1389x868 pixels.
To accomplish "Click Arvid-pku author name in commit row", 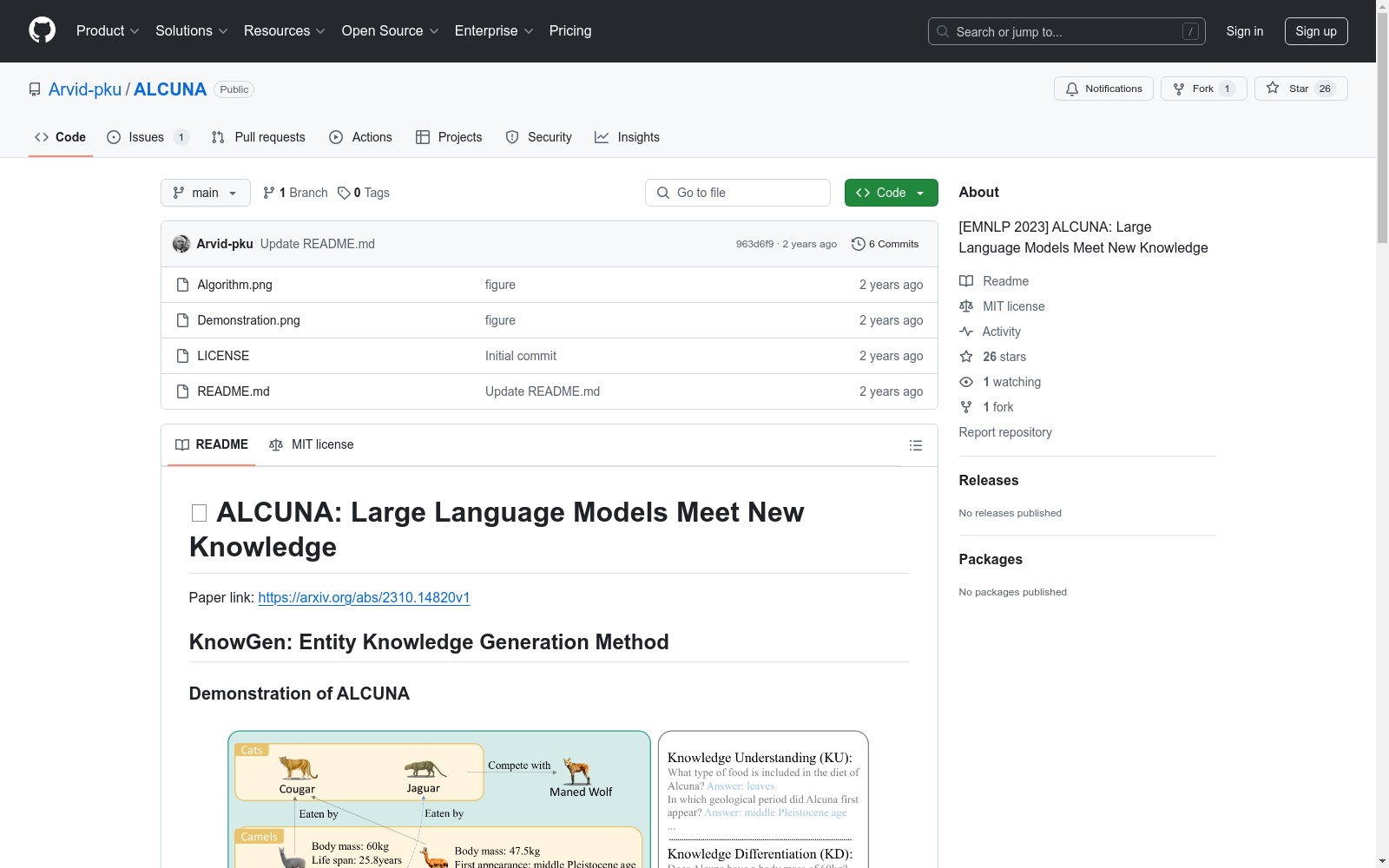I will coord(225,244).
